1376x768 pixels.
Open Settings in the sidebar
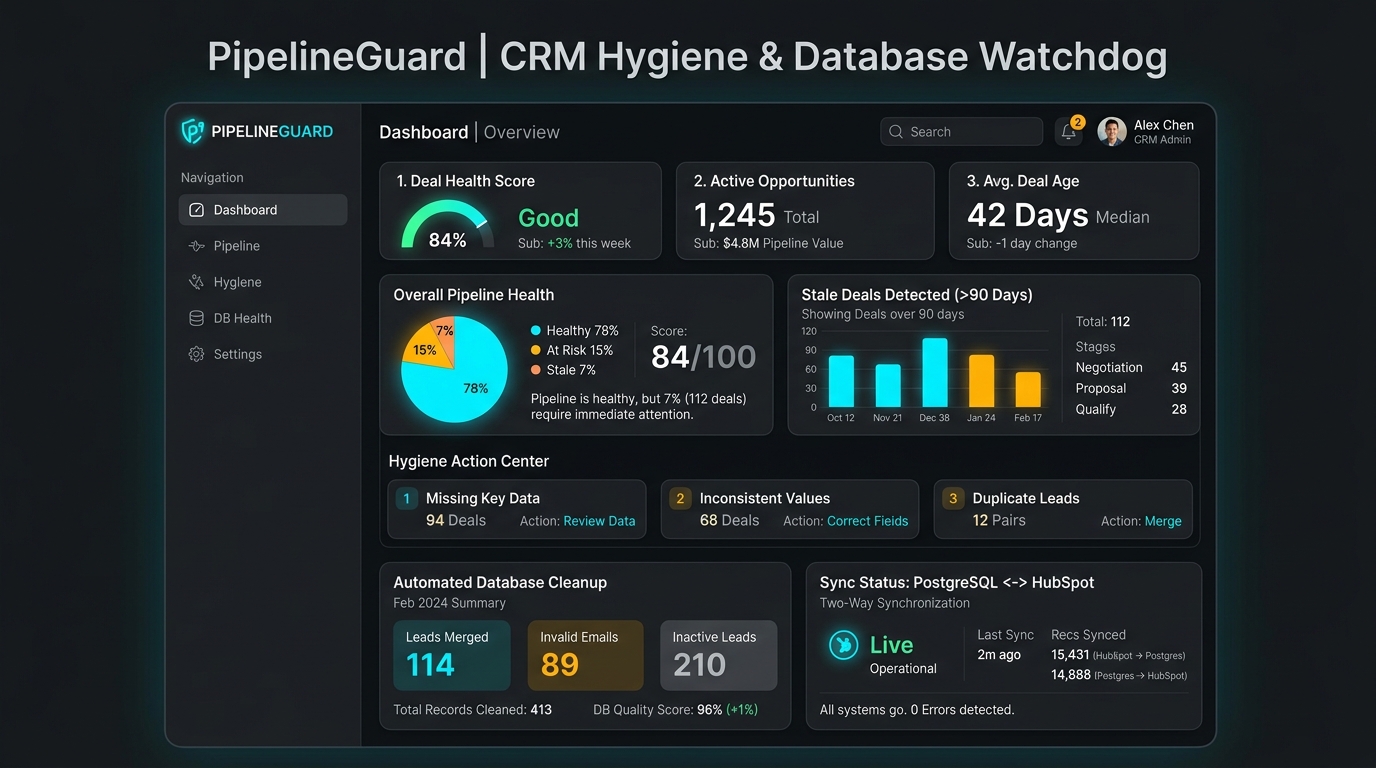263,354
